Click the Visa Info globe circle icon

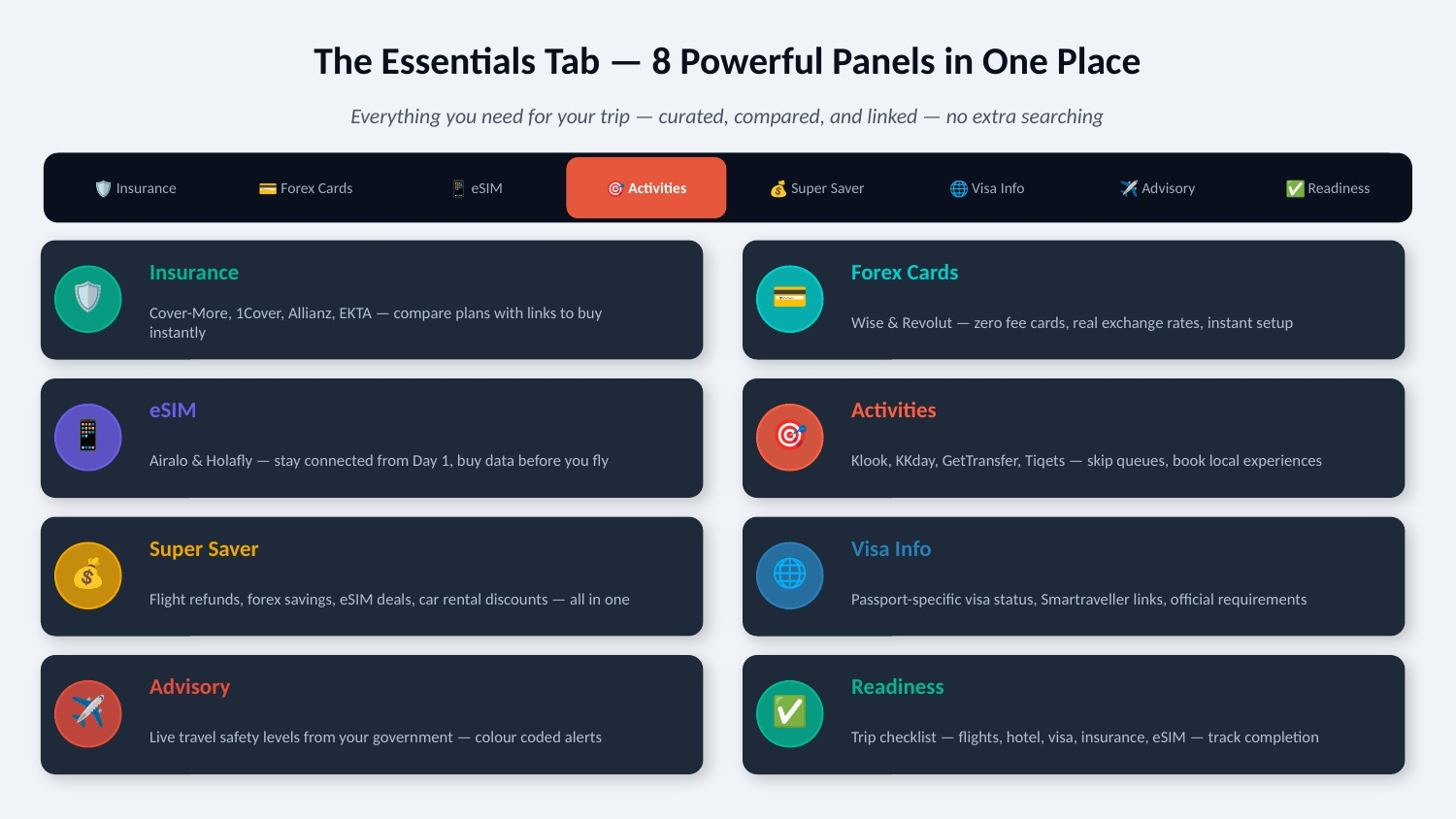pos(790,575)
